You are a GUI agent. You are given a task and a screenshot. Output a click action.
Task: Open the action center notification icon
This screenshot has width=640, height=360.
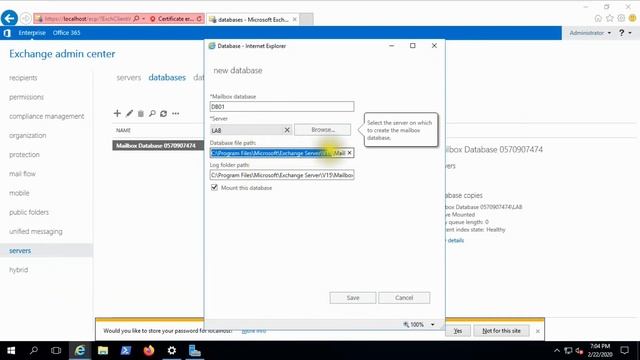(x=624, y=351)
